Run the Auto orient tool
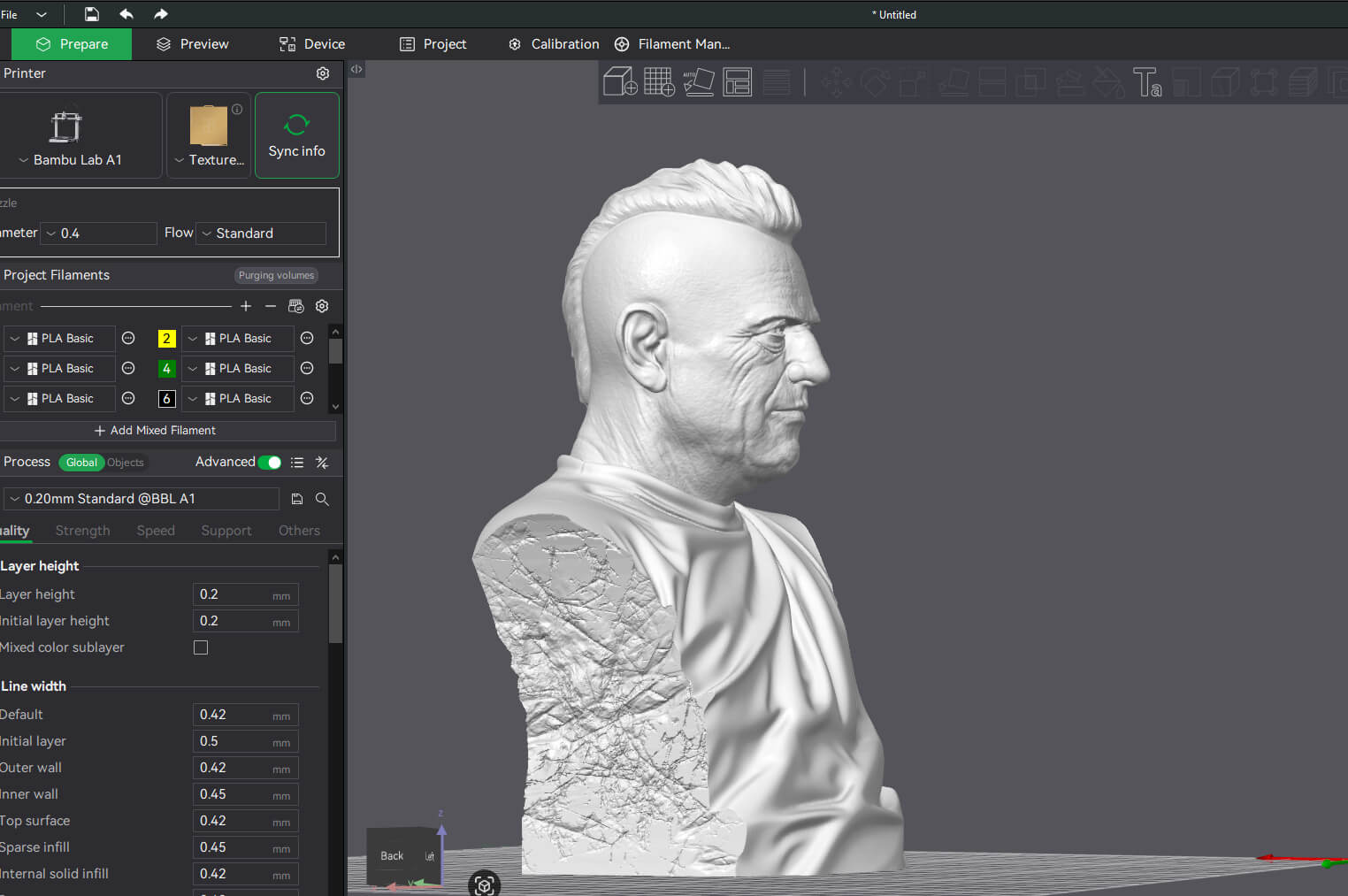1348x896 pixels. click(x=698, y=81)
